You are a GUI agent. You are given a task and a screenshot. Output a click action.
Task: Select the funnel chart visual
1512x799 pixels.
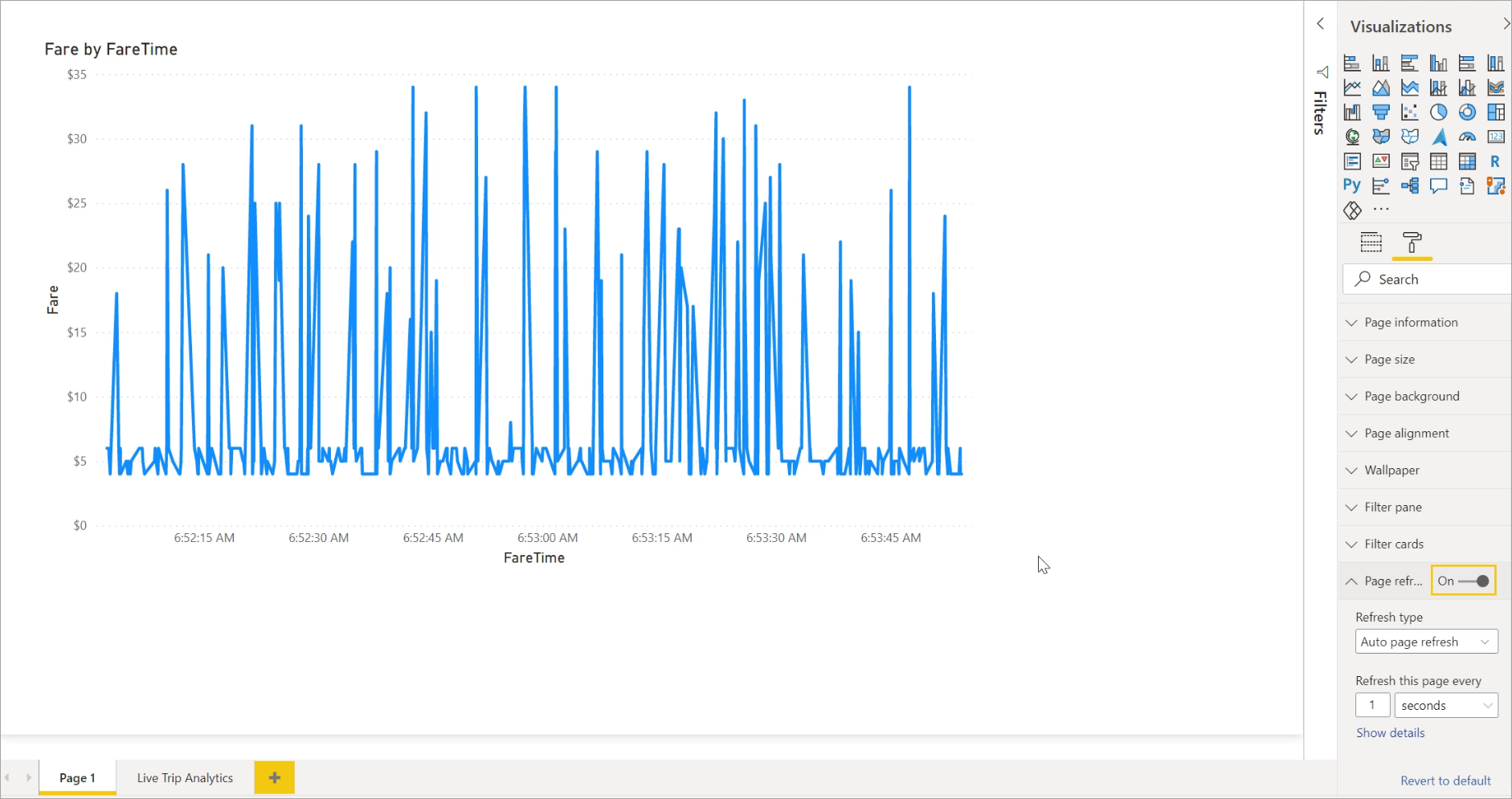coord(1381,112)
